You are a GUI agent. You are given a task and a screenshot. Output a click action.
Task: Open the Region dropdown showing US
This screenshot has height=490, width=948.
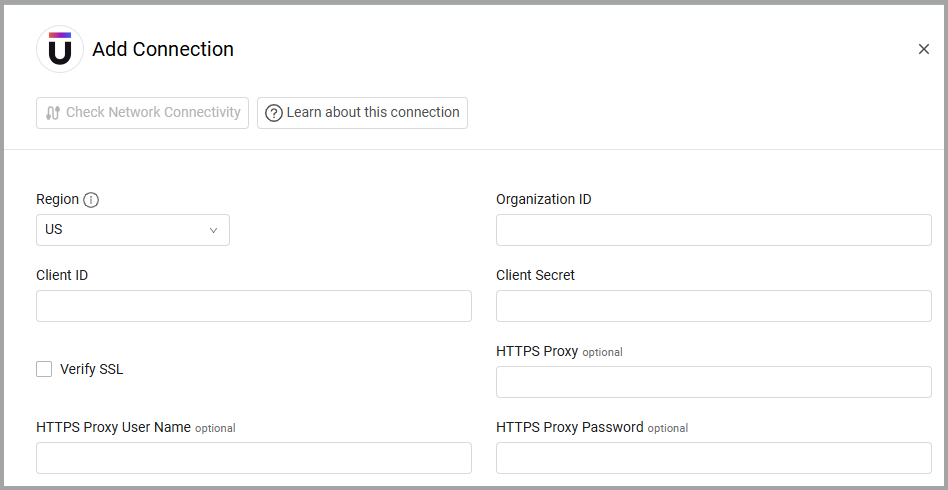point(133,230)
